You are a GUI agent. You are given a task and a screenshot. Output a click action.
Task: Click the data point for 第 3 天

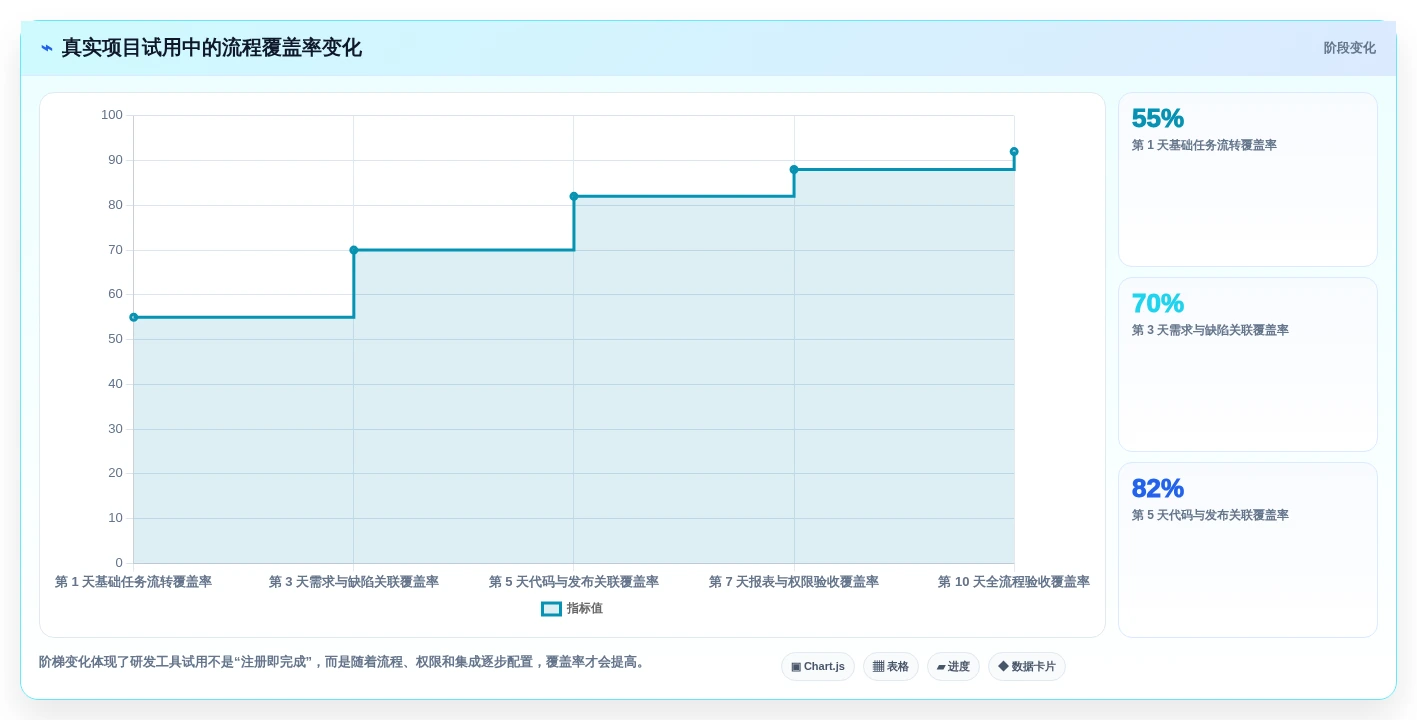tap(354, 250)
